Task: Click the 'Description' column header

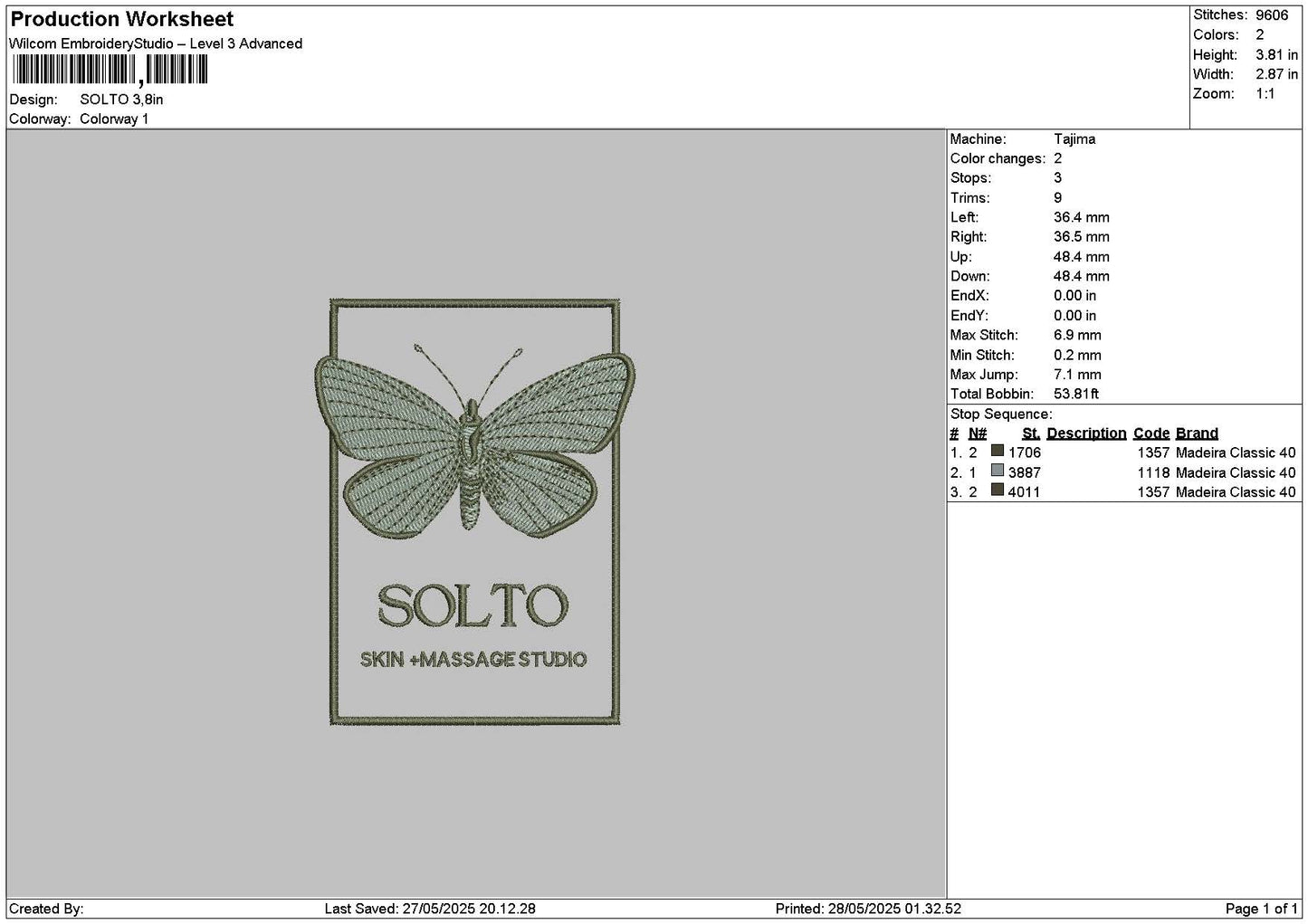Action: click(1086, 433)
